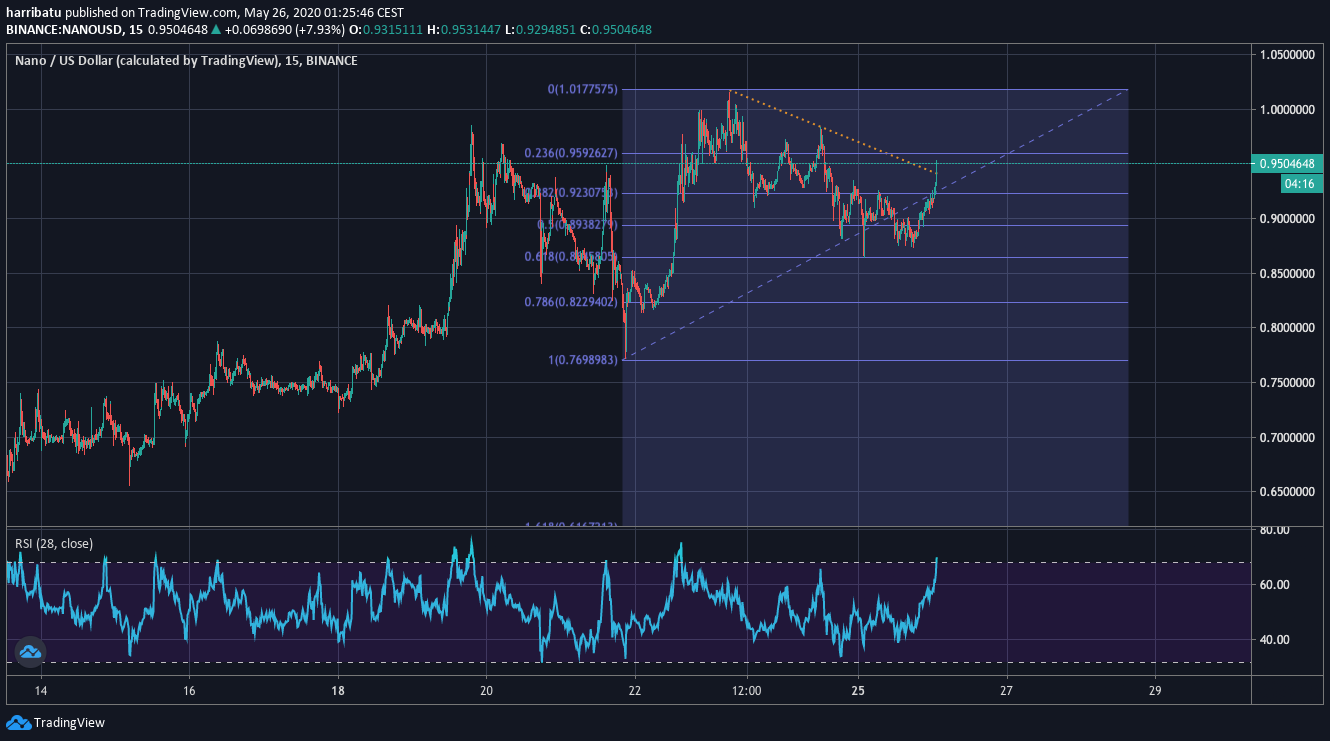Click the RSI axis value 80.00
The height and width of the screenshot is (741, 1330).
[1273, 530]
